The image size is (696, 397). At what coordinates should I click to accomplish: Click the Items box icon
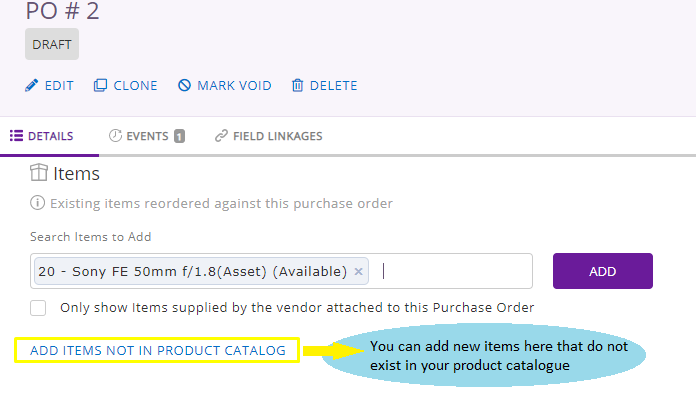(x=39, y=173)
